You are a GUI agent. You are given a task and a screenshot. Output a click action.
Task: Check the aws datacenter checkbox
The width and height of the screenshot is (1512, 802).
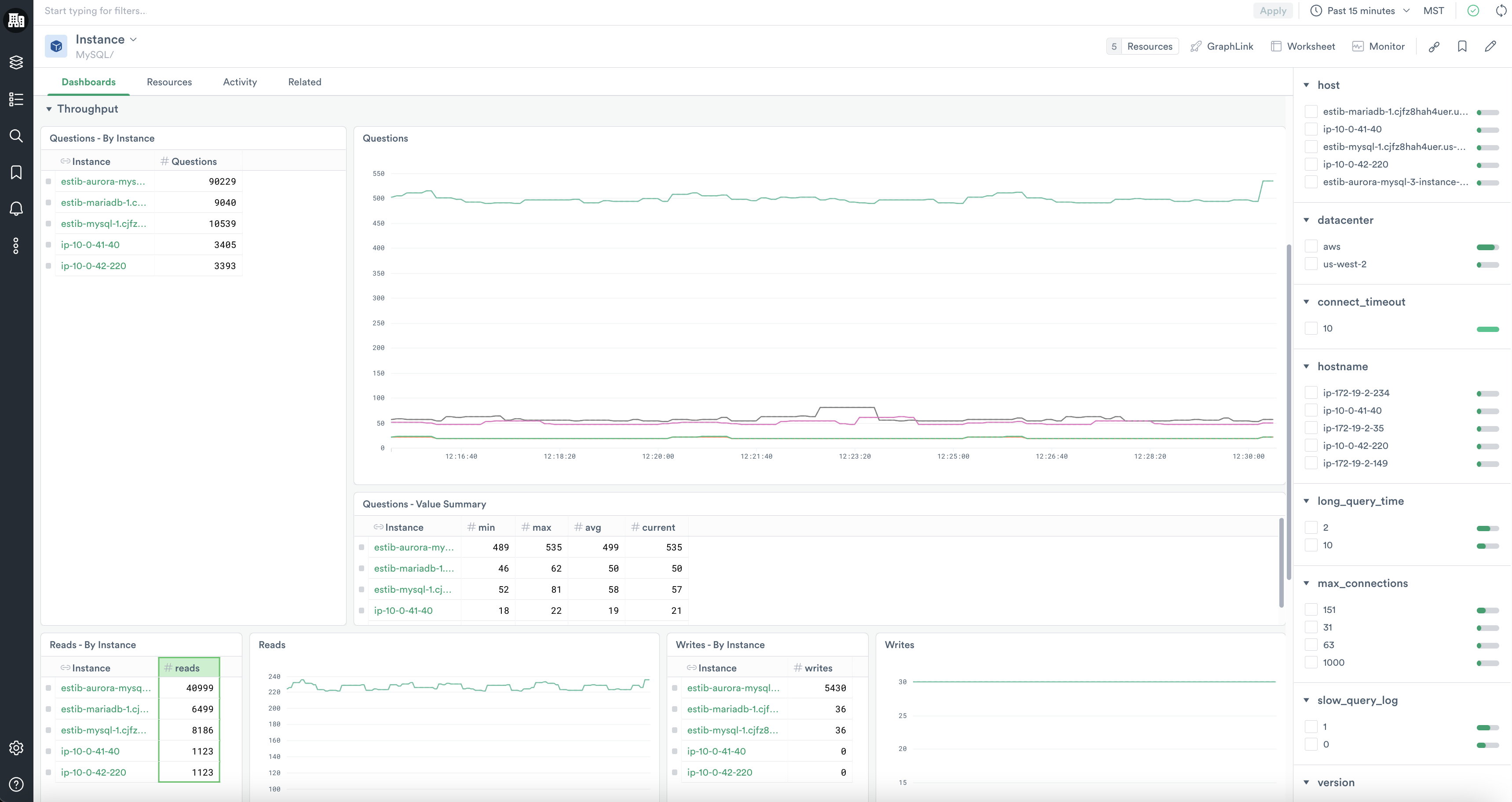point(1311,246)
